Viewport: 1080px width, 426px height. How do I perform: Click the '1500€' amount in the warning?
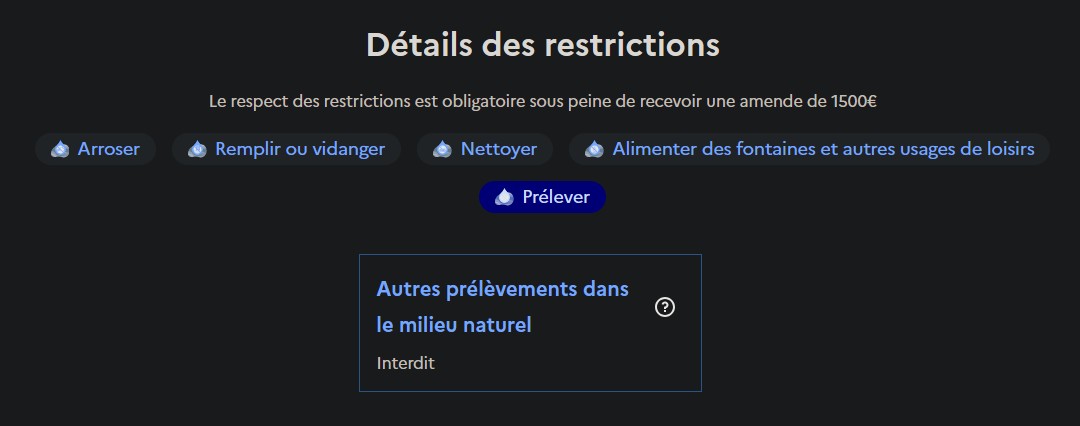click(854, 101)
